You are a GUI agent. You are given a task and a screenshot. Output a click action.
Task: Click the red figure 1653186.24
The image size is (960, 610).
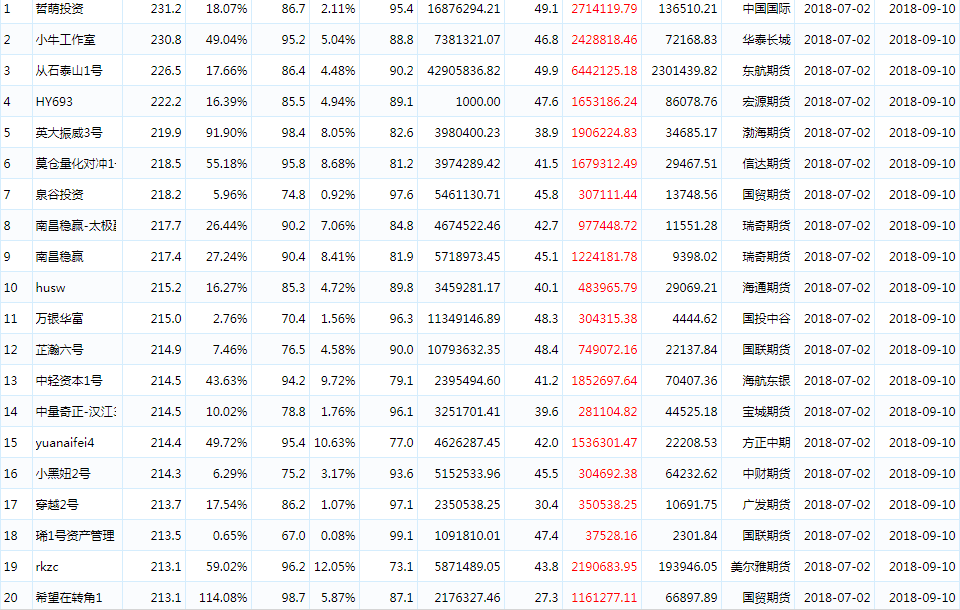[x=604, y=102]
